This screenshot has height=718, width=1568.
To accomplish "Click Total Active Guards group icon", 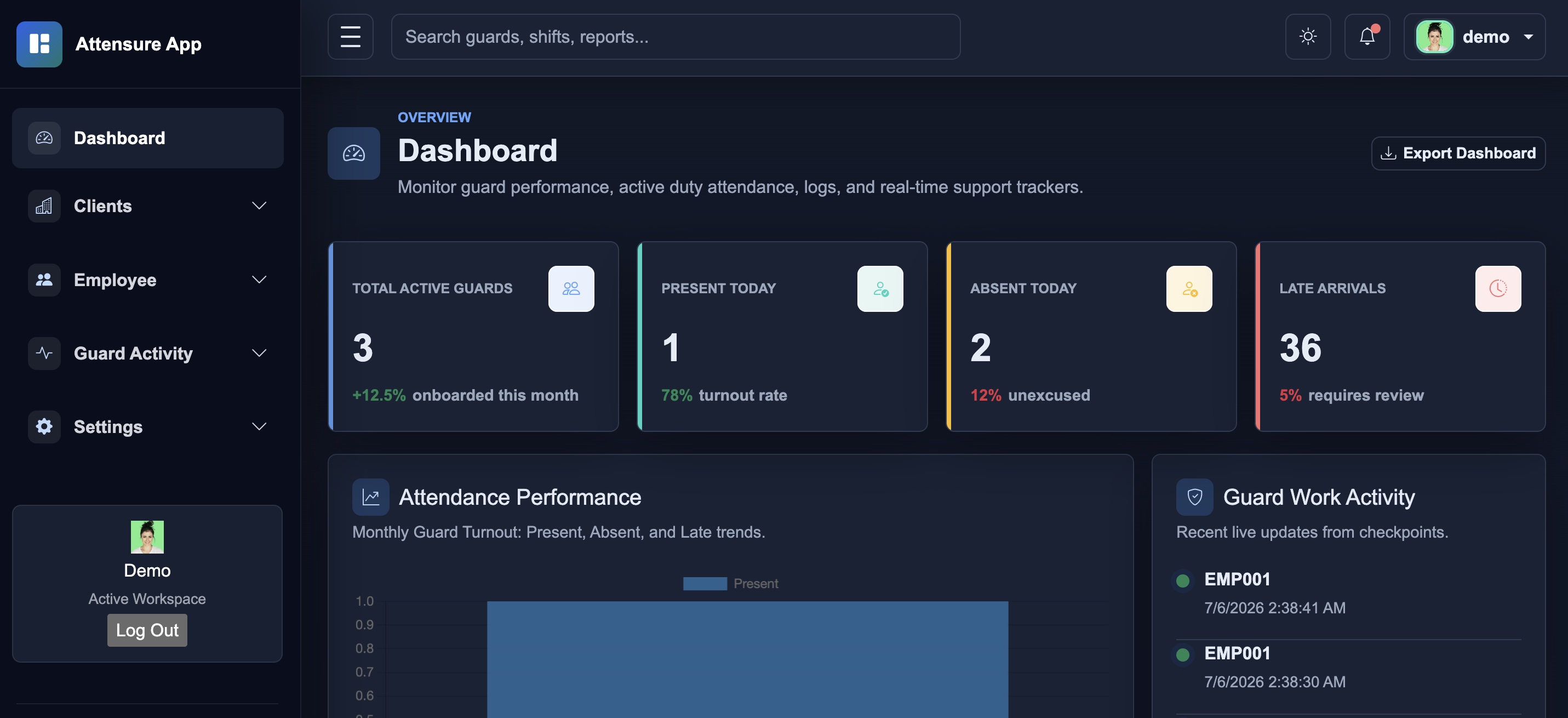I will click(x=571, y=288).
